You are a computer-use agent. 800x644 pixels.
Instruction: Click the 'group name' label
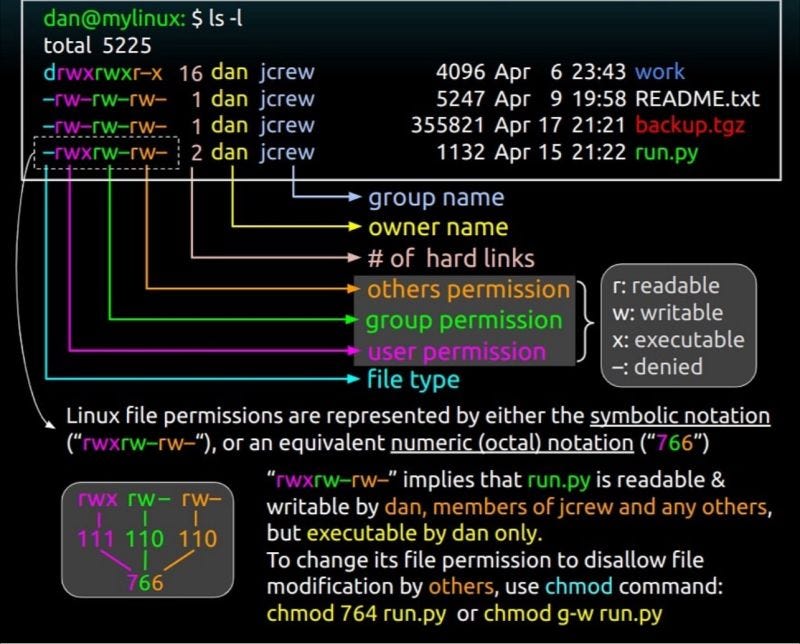436,199
